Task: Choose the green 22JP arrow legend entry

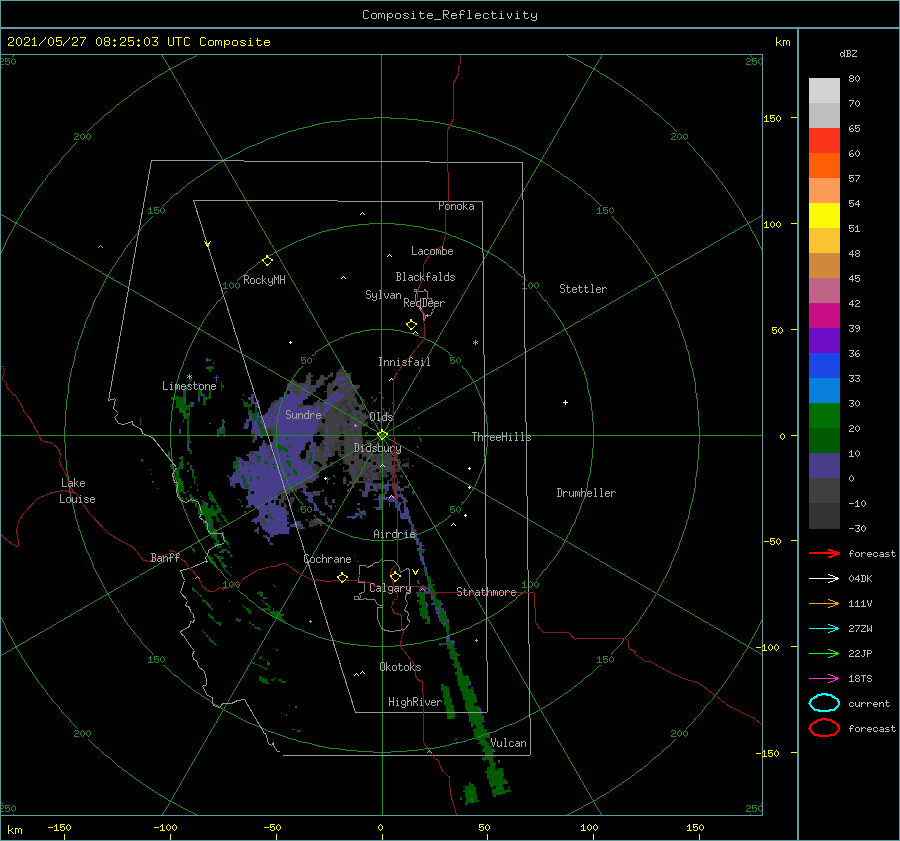Action: (x=824, y=653)
